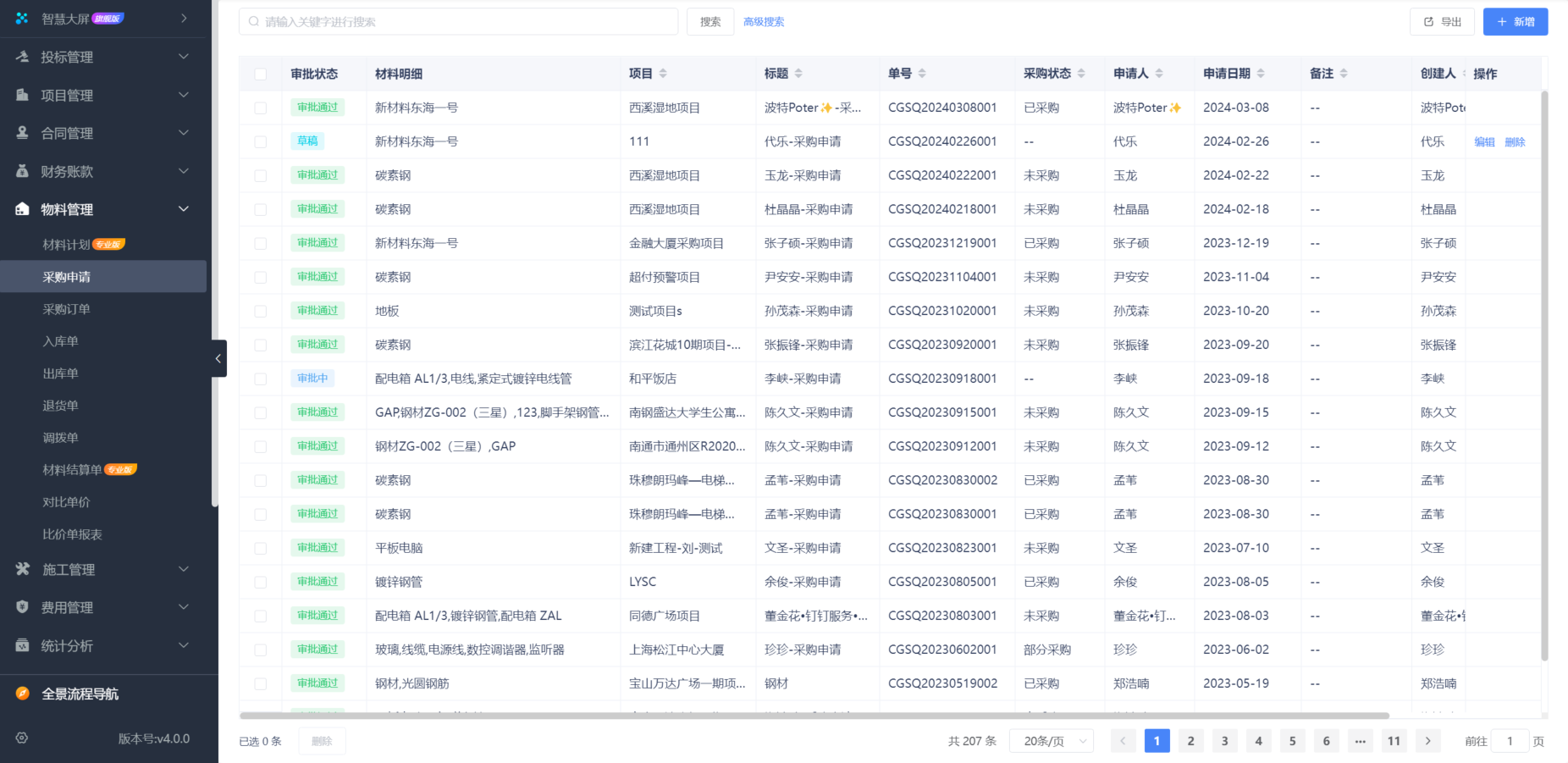Select the 统计分析 sidebar icon
The height and width of the screenshot is (763, 1568).
pos(20,645)
